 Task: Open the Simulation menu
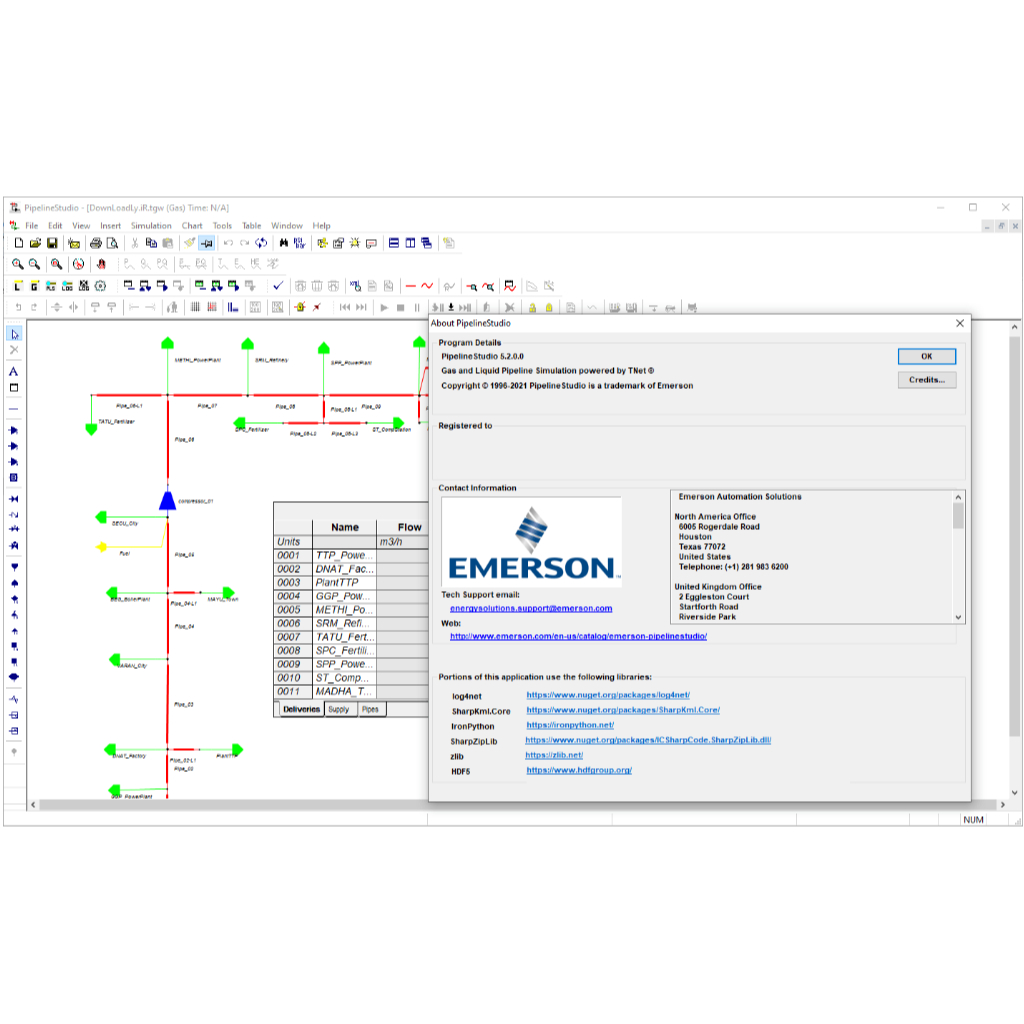coord(151,226)
